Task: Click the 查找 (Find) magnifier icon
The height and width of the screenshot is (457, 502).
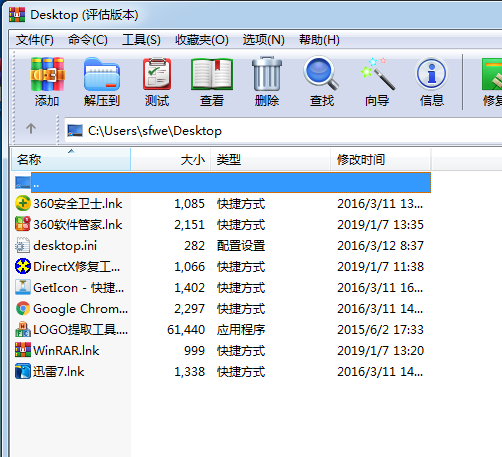Action: [321, 74]
